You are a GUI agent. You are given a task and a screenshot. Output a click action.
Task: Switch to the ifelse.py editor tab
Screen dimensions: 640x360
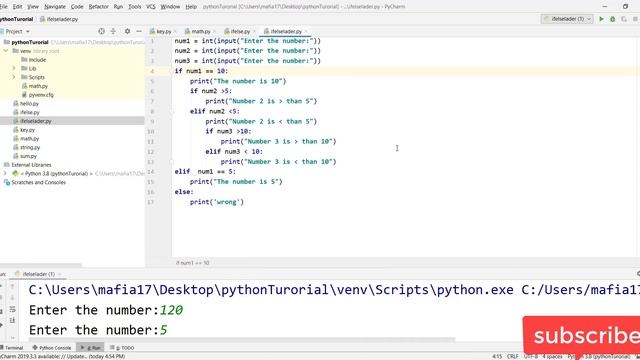[240, 31]
